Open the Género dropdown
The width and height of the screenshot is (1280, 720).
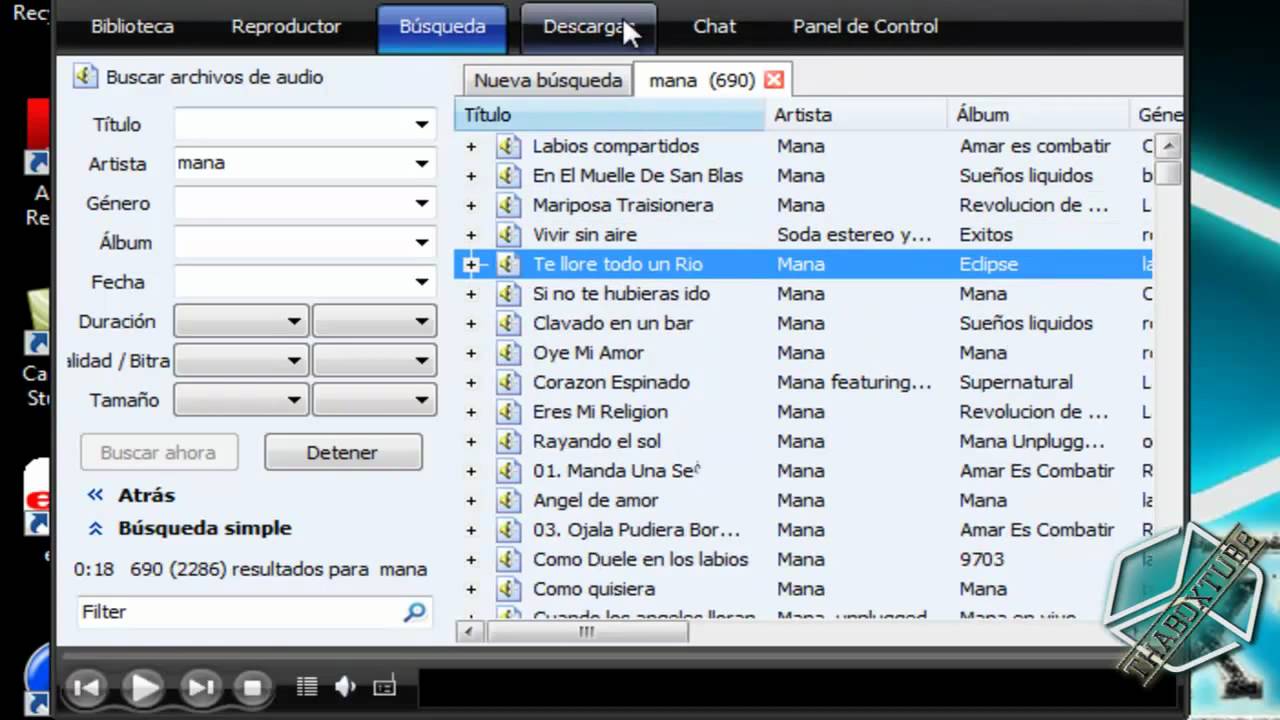tap(422, 203)
